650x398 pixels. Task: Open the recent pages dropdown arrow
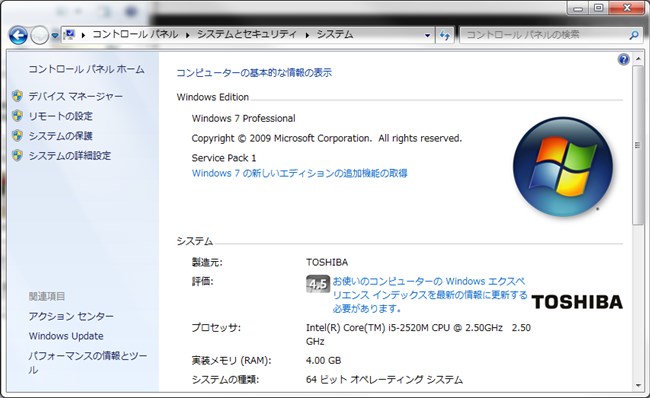55,36
